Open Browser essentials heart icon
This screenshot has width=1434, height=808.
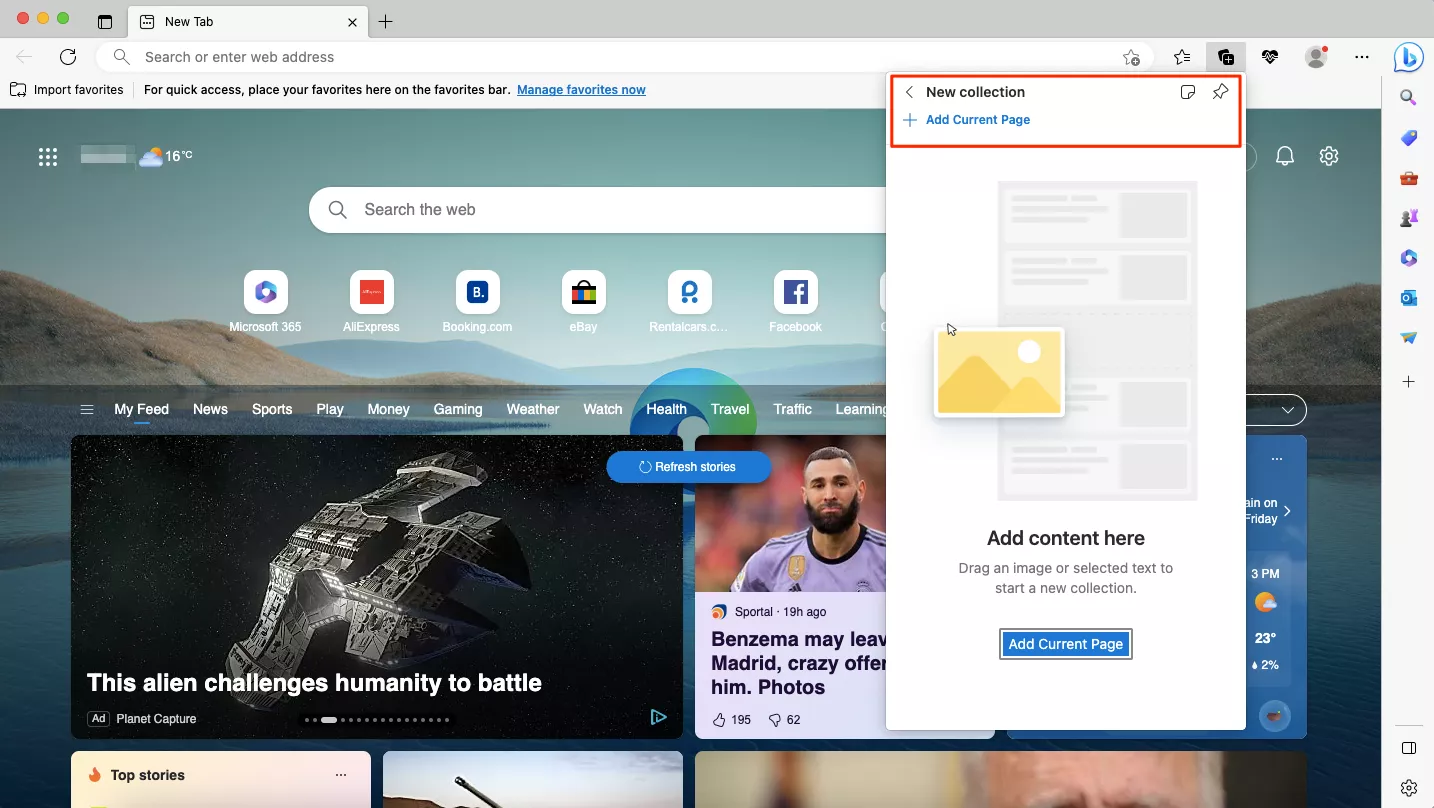click(1270, 57)
